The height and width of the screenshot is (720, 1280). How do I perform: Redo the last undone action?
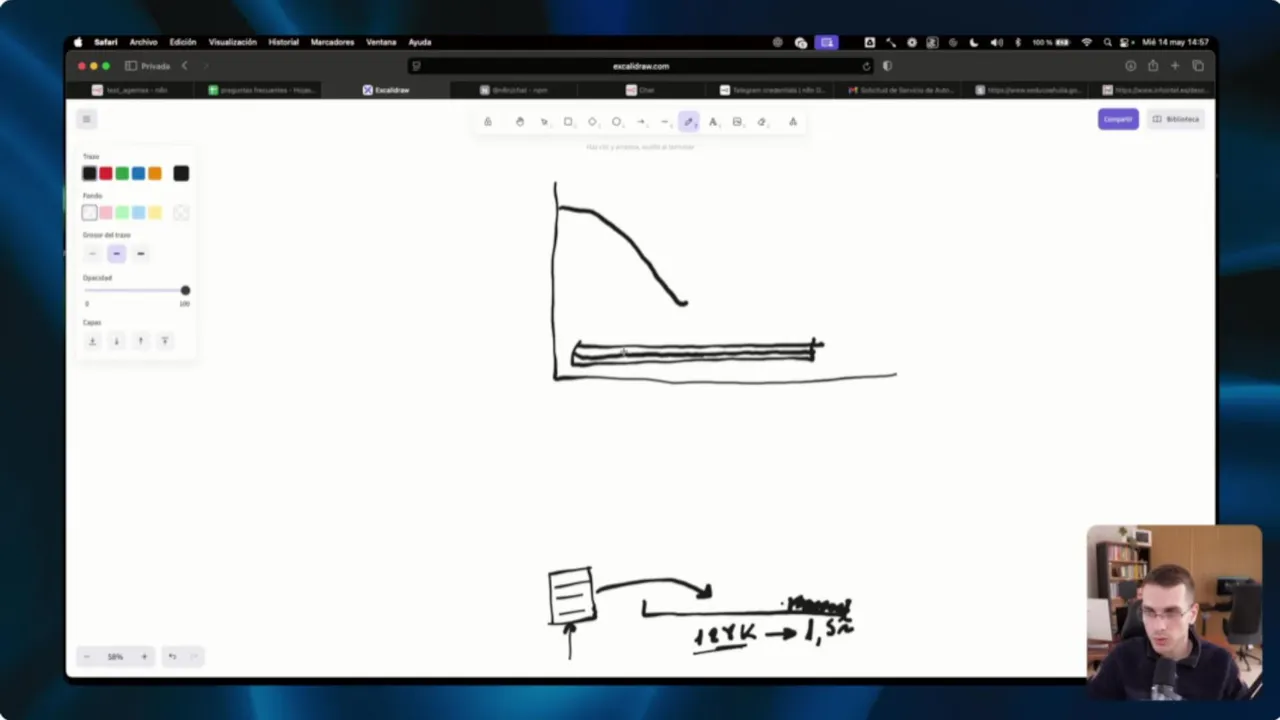tap(194, 657)
